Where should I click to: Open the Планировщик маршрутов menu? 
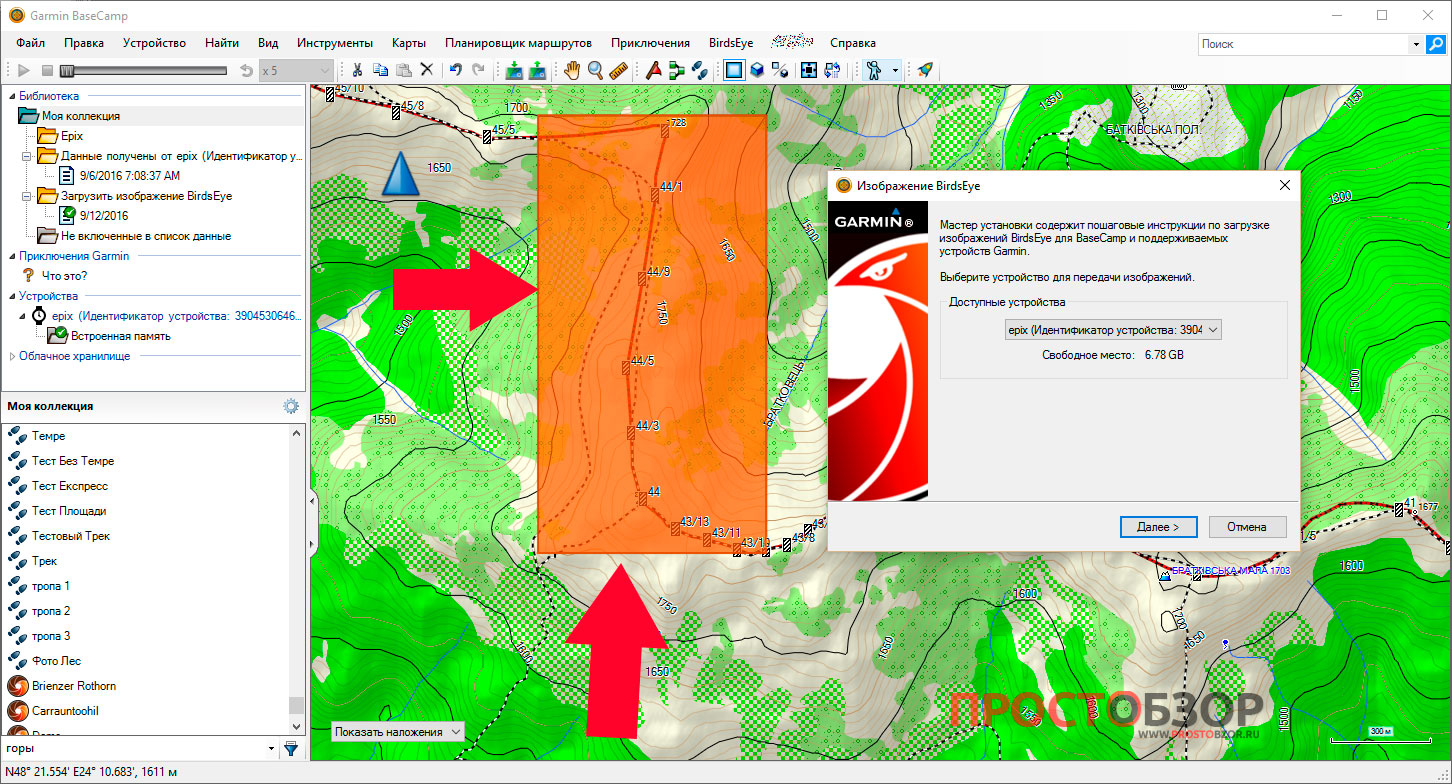coord(518,43)
